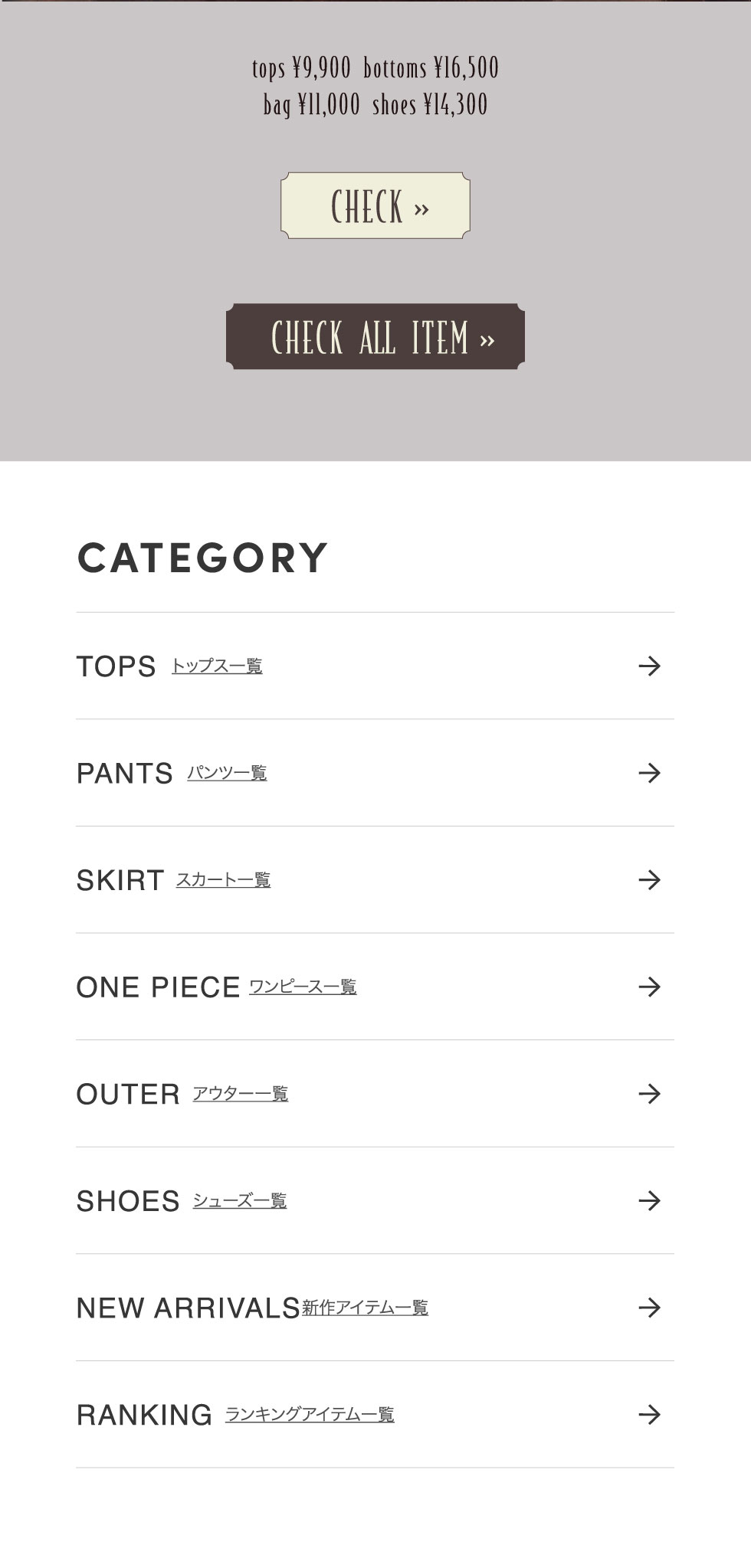Click the arrow icon in RANKING row
The image size is (751, 1568).
tap(649, 1414)
